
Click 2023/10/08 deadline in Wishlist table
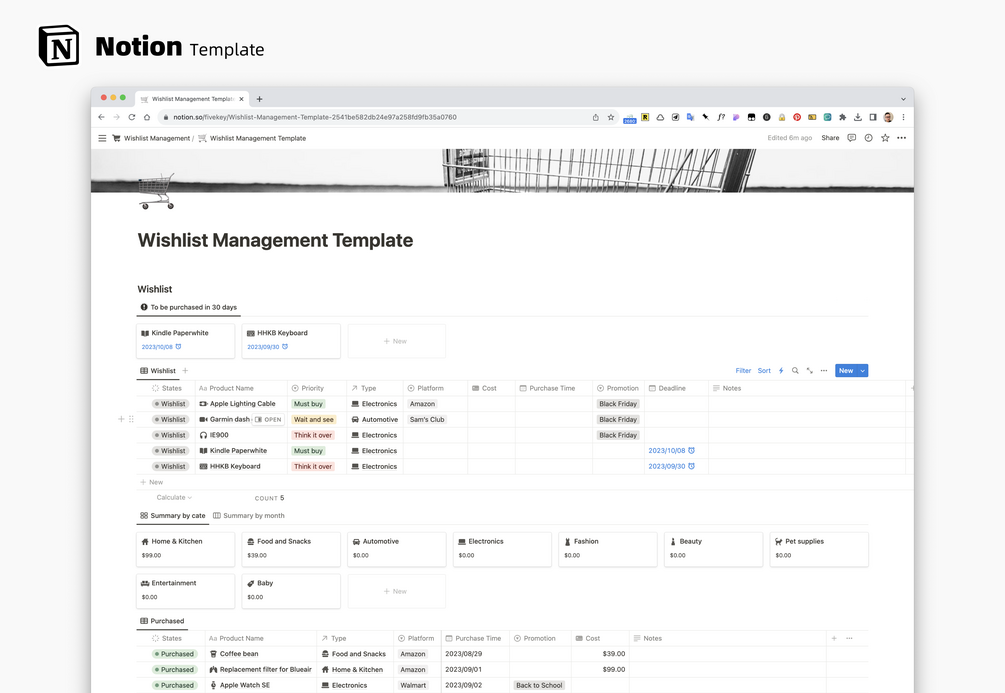coord(671,451)
